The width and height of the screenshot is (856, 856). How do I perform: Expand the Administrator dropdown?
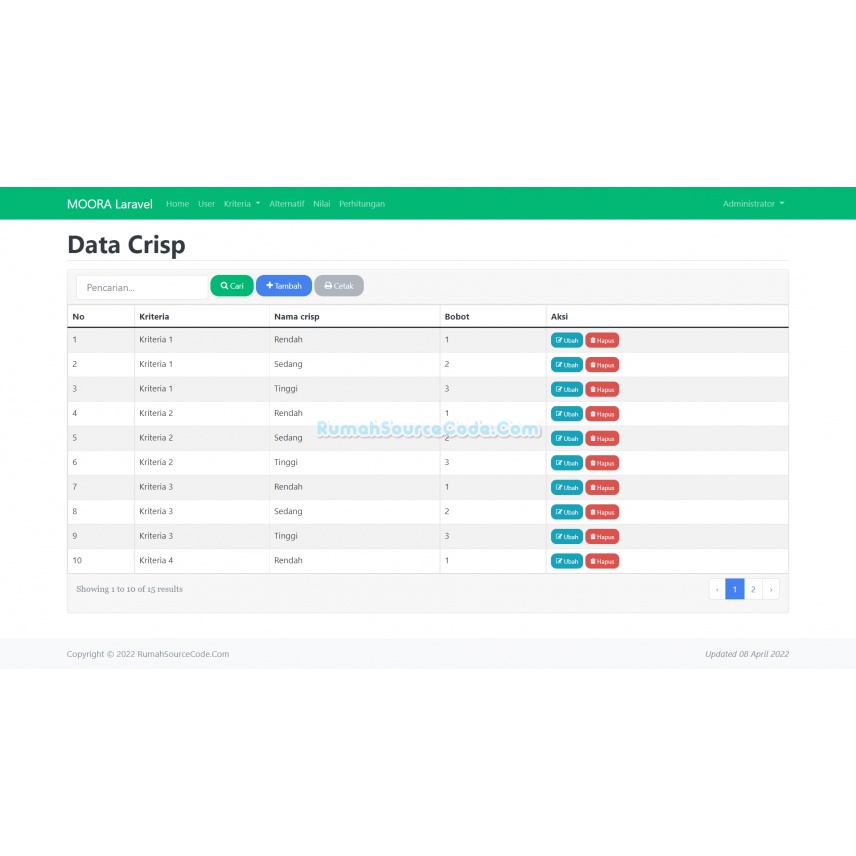click(x=753, y=204)
